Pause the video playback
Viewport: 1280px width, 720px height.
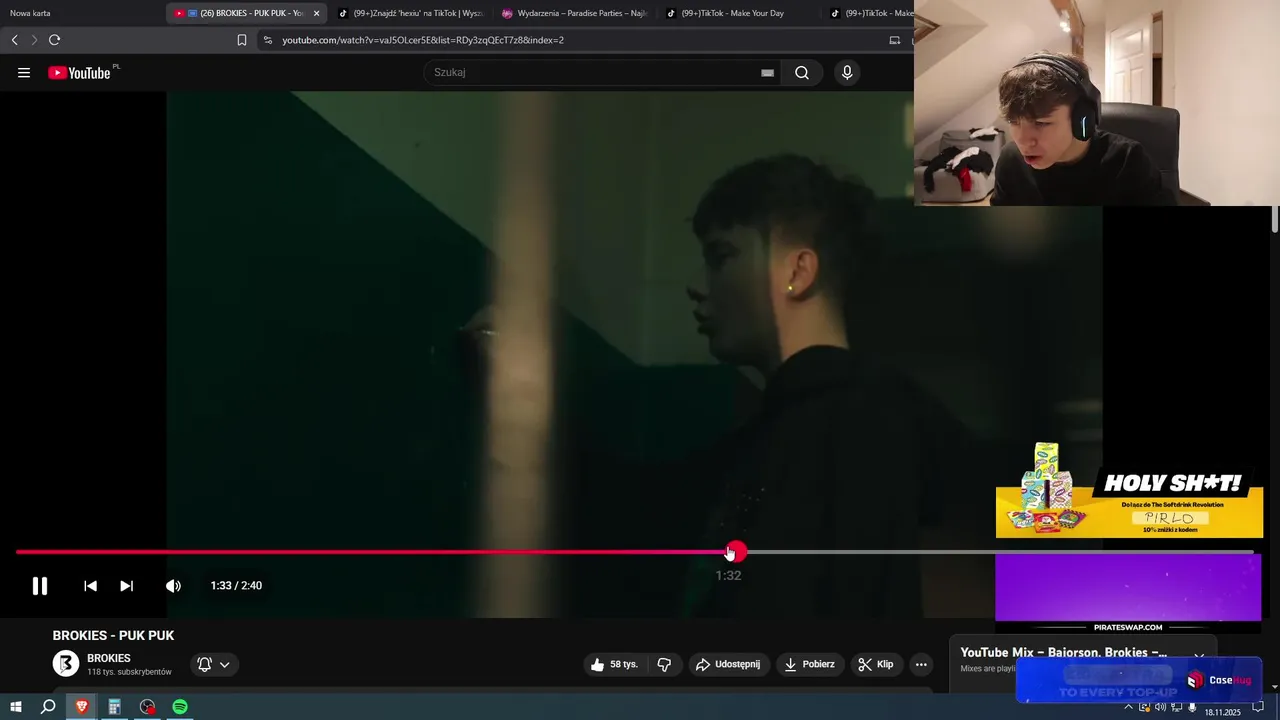click(x=40, y=586)
